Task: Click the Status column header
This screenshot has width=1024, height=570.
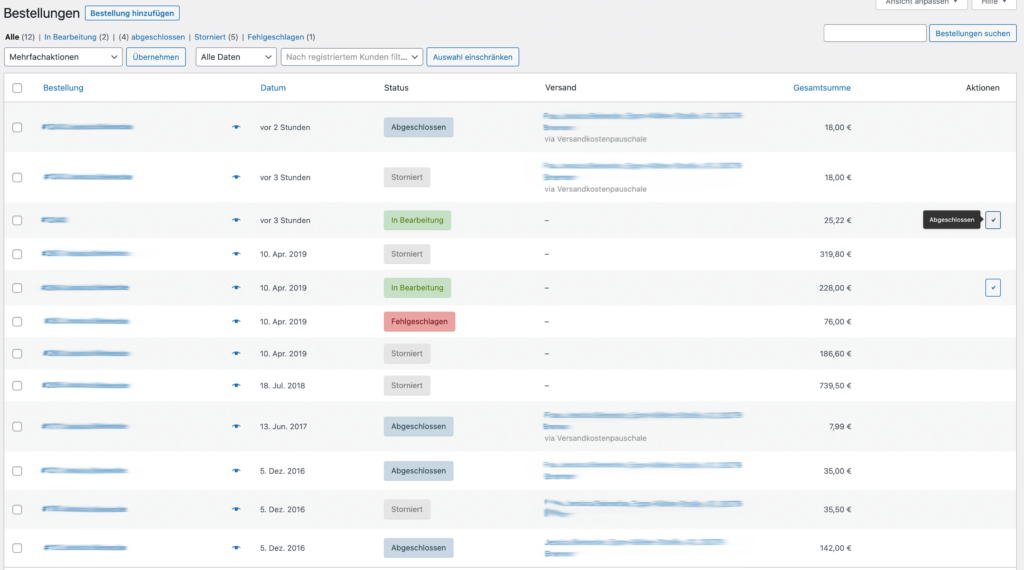Action: tap(396, 87)
